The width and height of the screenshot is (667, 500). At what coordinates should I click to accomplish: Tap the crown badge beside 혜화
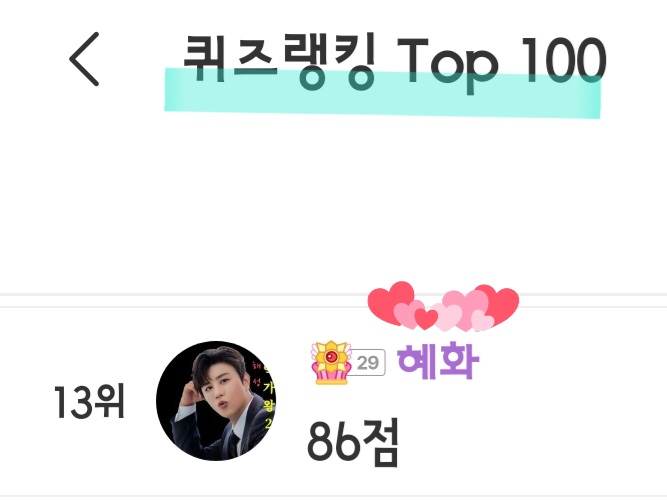pyautogui.click(x=332, y=363)
